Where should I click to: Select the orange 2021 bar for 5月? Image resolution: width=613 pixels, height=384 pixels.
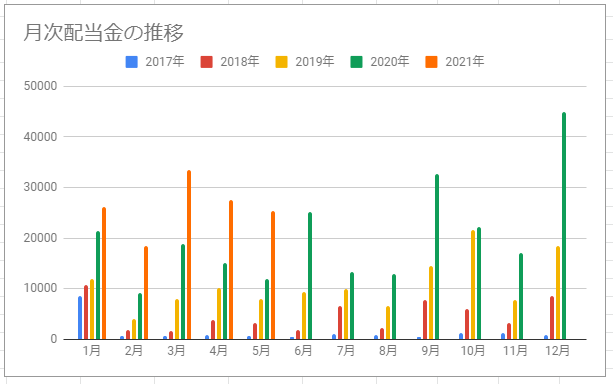pos(273,275)
